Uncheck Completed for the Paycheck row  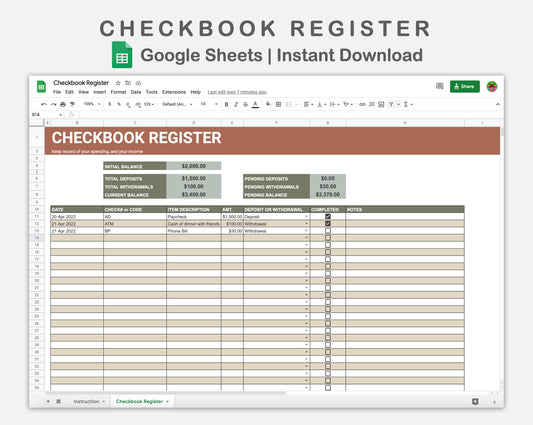coord(328,217)
